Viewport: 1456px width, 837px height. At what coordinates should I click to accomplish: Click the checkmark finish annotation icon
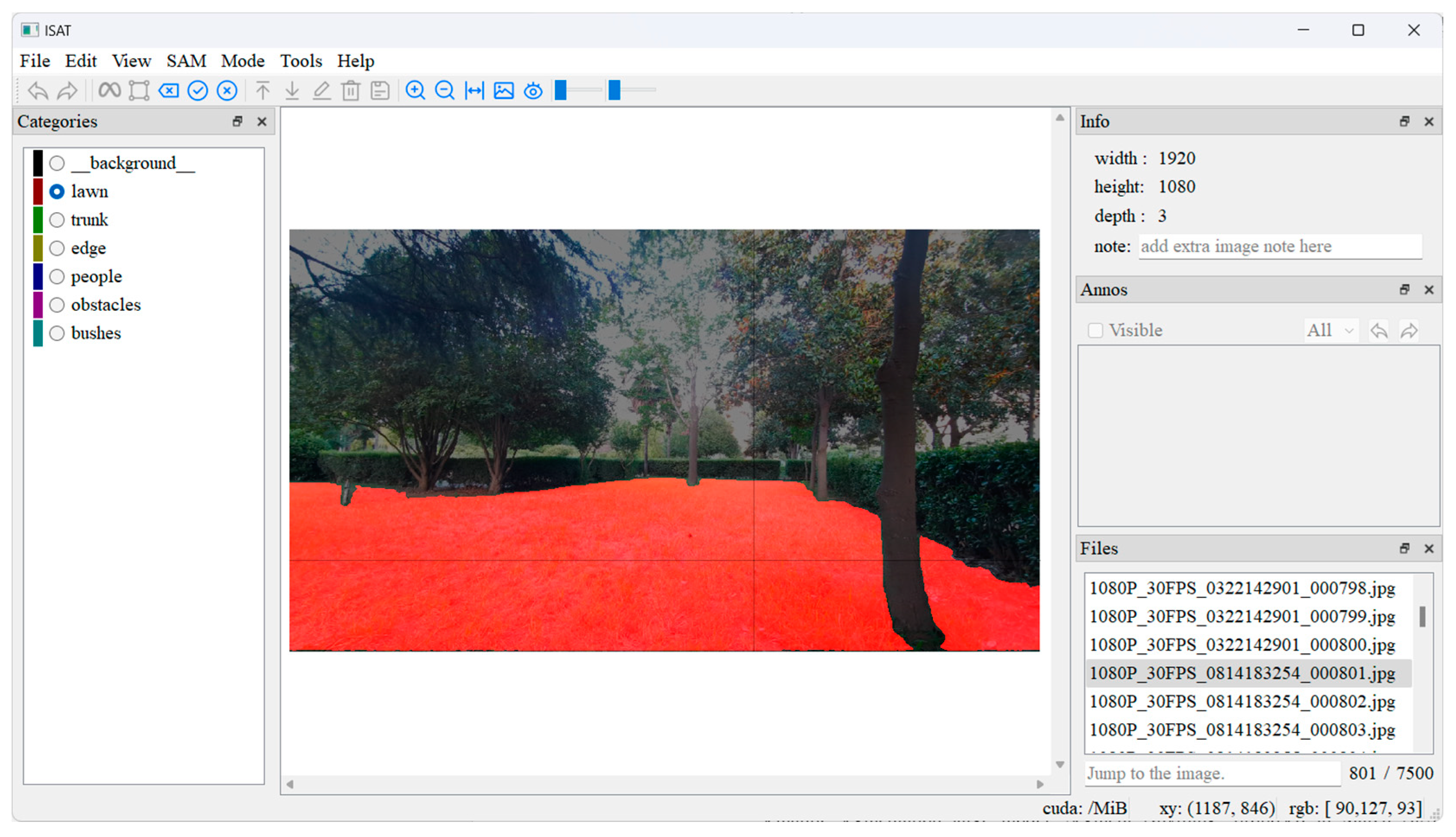198,90
